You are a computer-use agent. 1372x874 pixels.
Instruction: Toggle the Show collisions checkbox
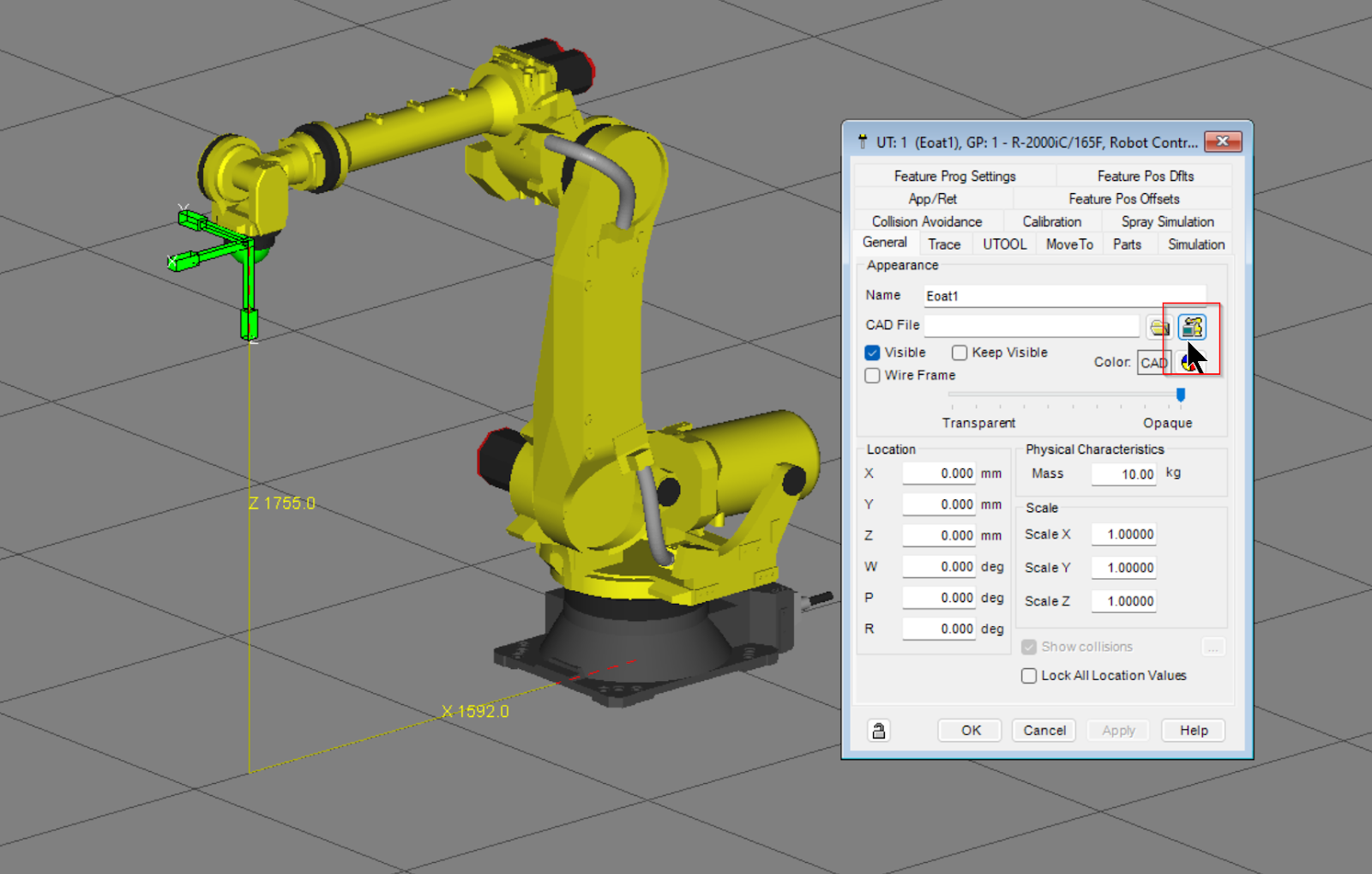pyautogui.click(x=1029, y=647)
